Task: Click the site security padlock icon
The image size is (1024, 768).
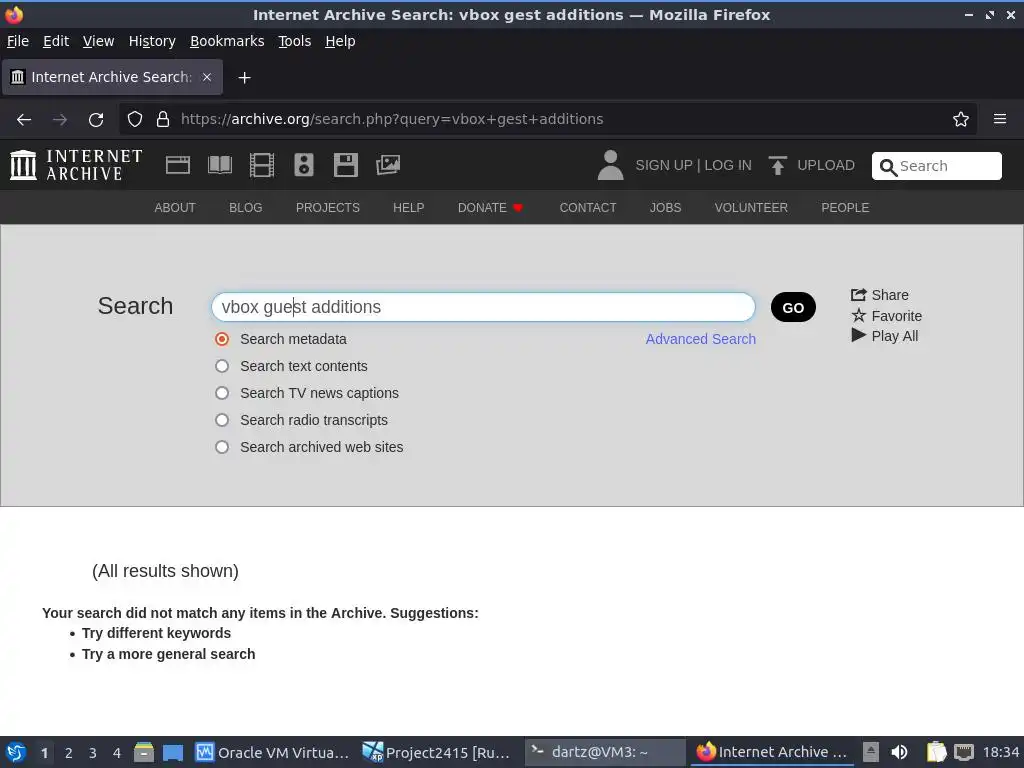Action: pos(163,120)
